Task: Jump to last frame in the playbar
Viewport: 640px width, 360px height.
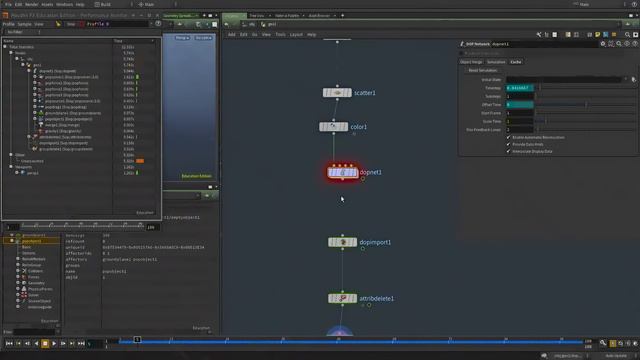Action: (81, 344)
